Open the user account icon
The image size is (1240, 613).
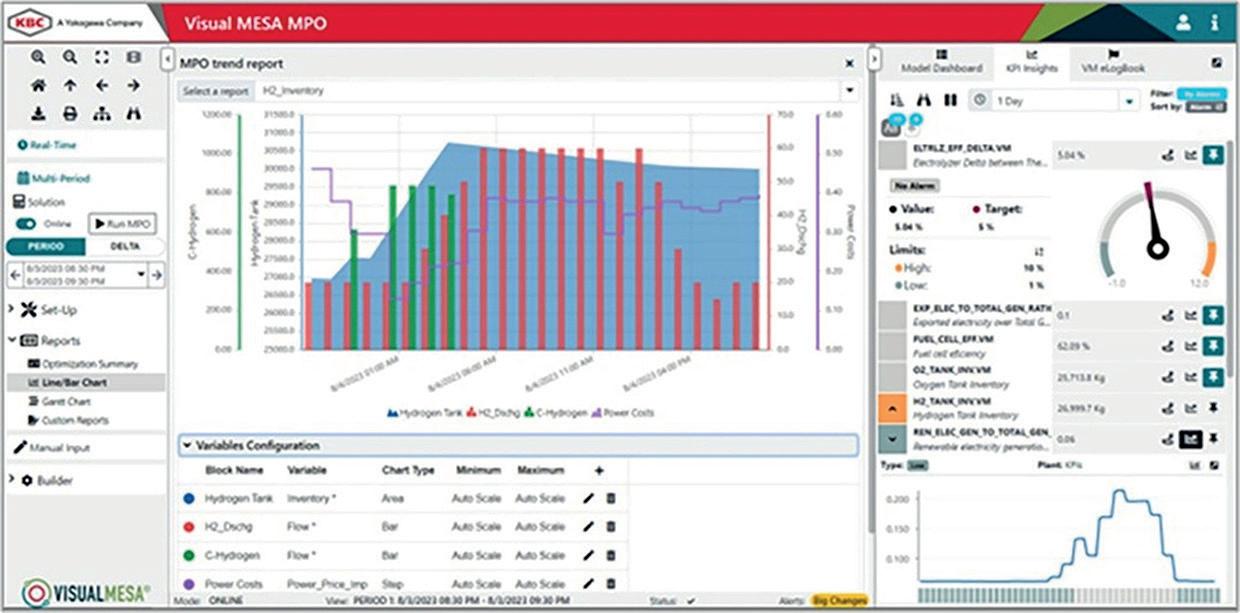tap(1183, 21)
